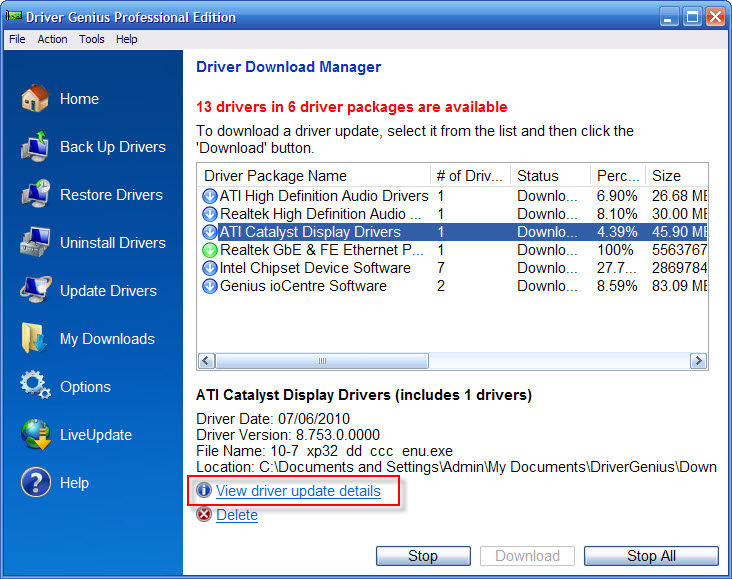Click the Driver Genius title bar app icon
Image resolution: width=732 pixels, height=579 pixels.
pyautogui.click(x=14, y=16)
